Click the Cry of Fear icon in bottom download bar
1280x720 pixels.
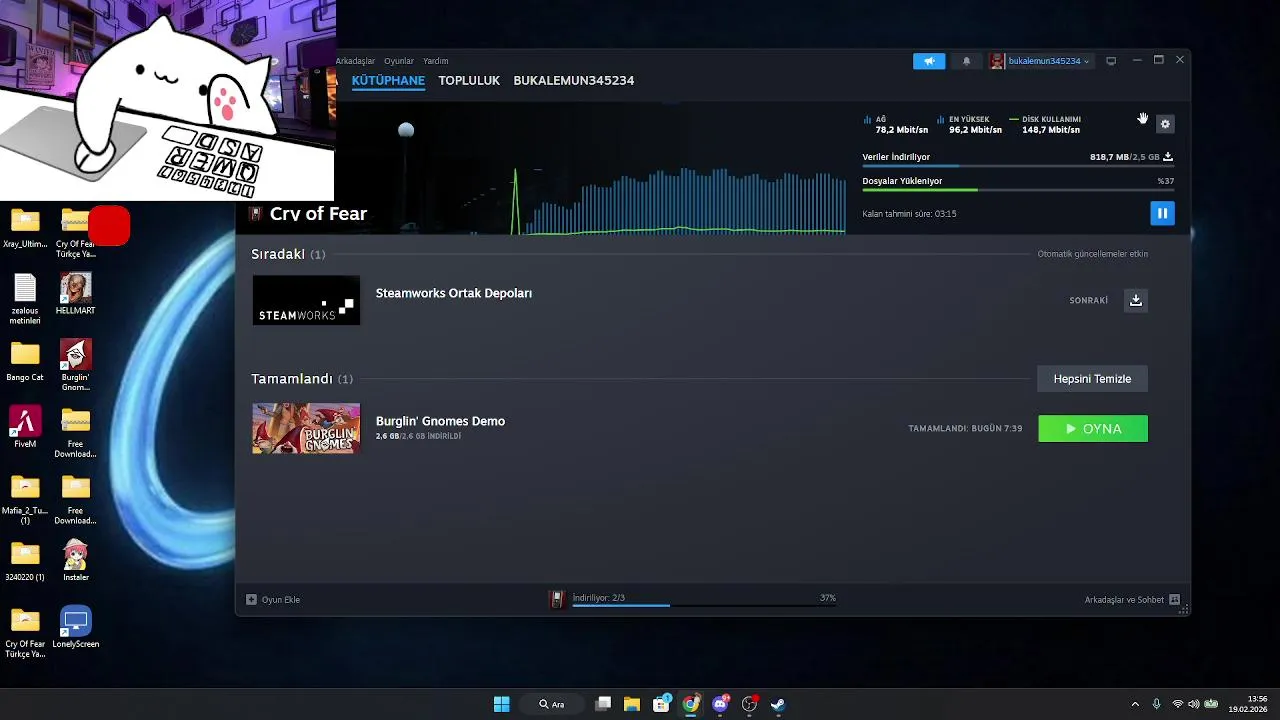pyautogui.click(x=558, y=599)
